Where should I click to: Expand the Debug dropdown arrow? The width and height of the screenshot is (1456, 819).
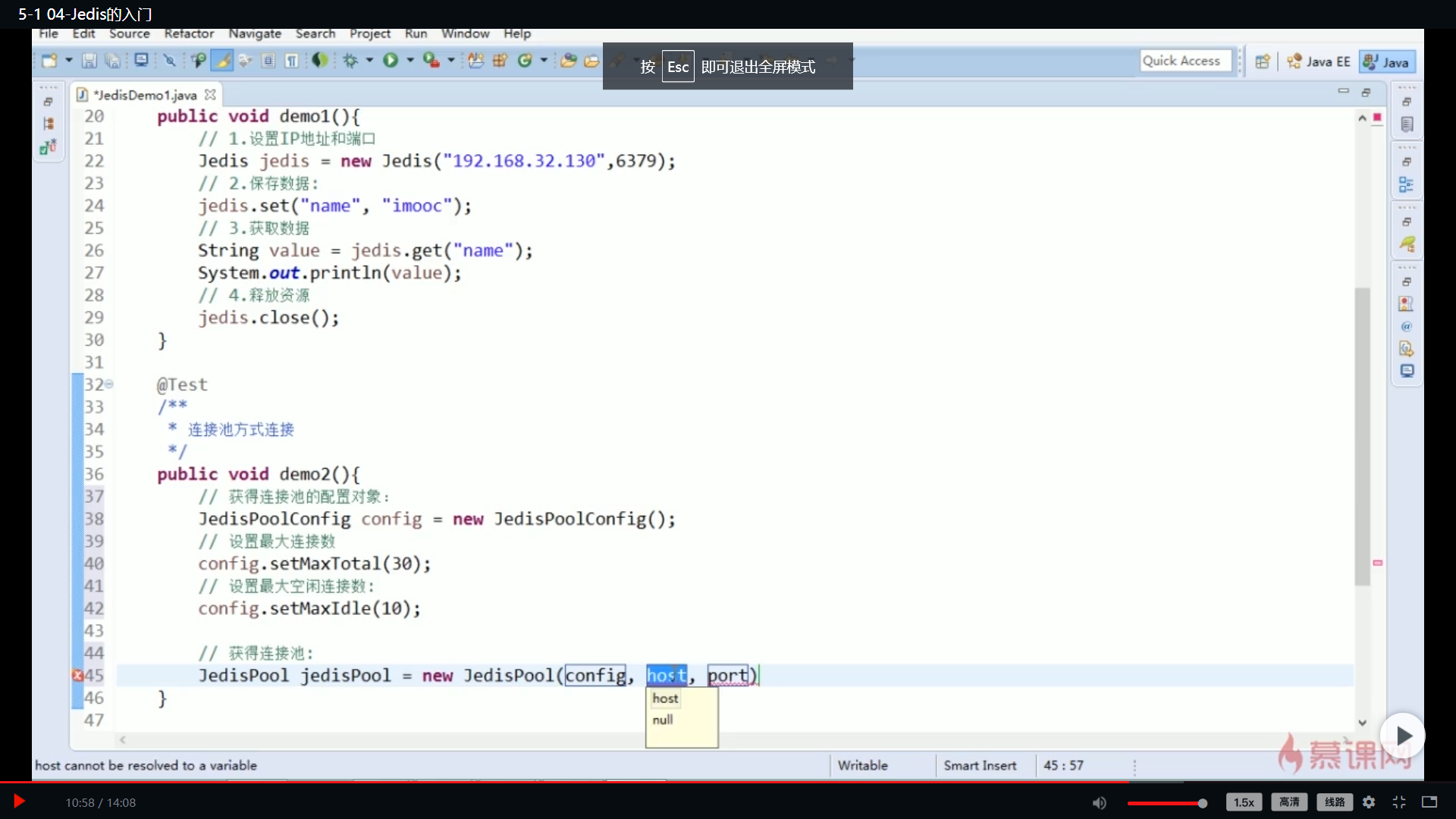point(369,60)
